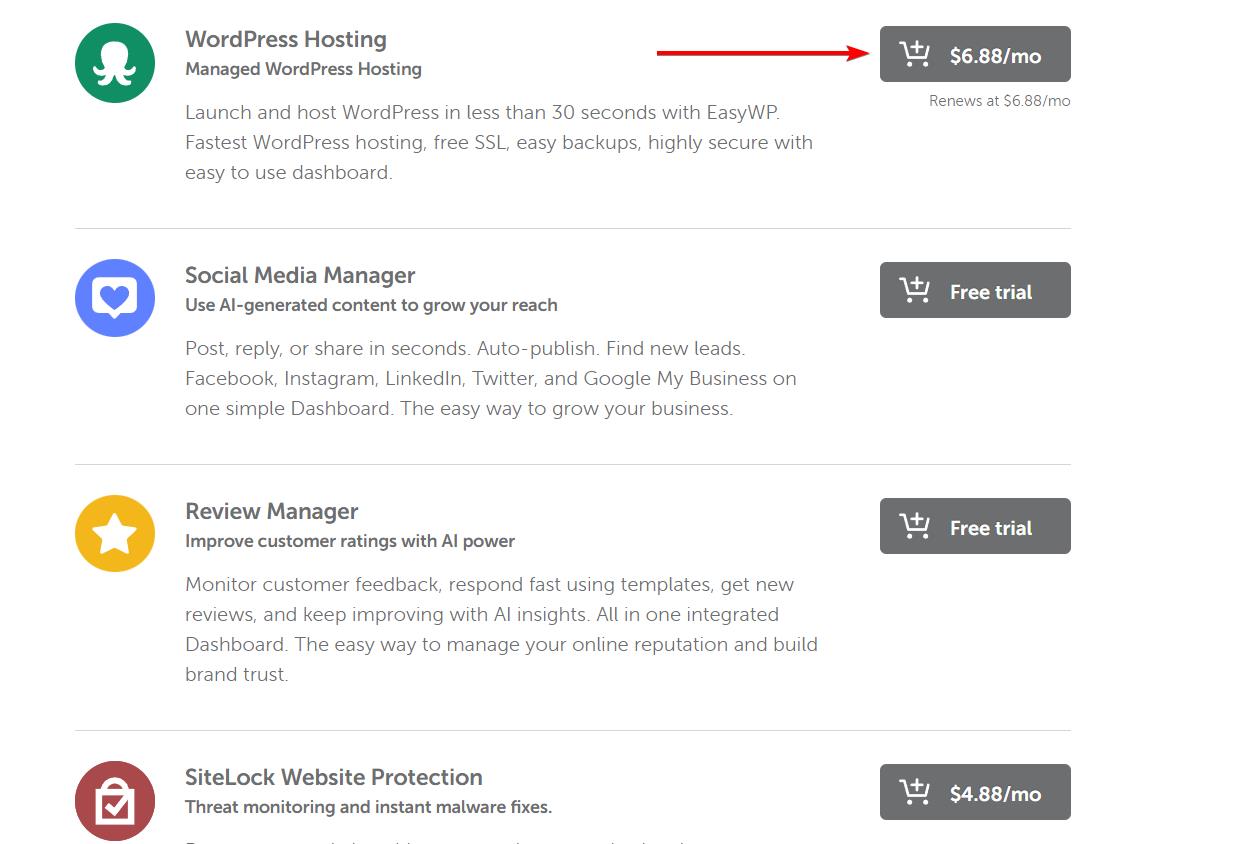Viewport: 1246px width, 844px height.
Task: Open the Review Manager product title
Action: click(x=271, y=511)
